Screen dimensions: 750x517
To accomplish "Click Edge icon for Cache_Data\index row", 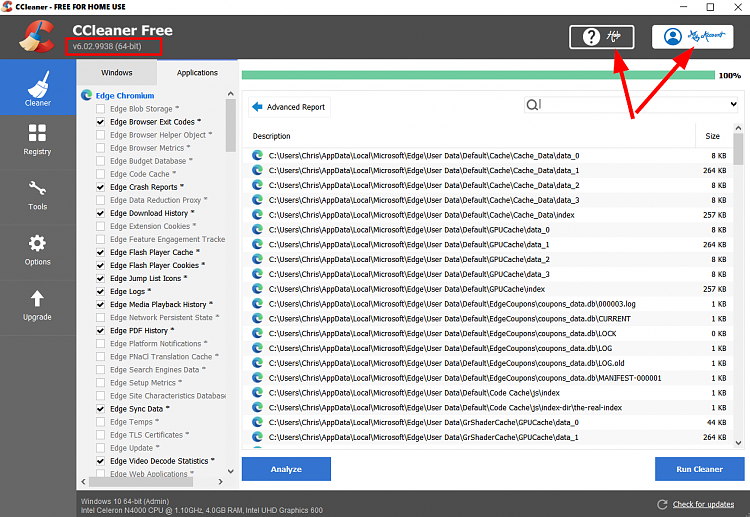I will [x=257, y=214].
